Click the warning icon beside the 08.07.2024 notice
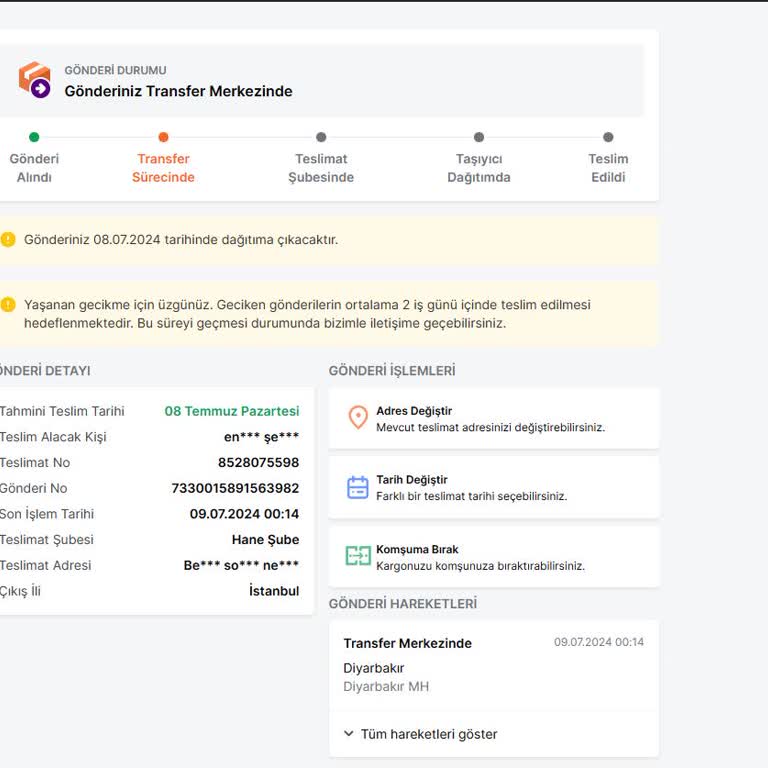This screenshot has width=768, height=768. (x=8, y=239)
